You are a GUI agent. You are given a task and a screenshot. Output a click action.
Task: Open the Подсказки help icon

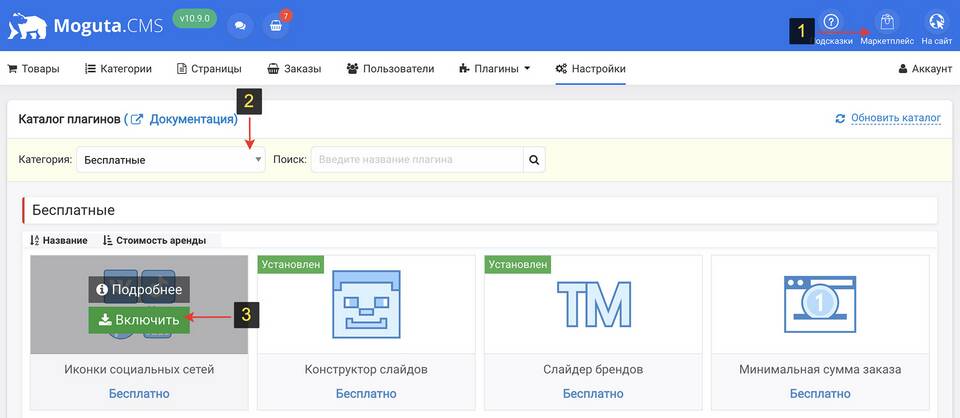[x=831, y=22]
